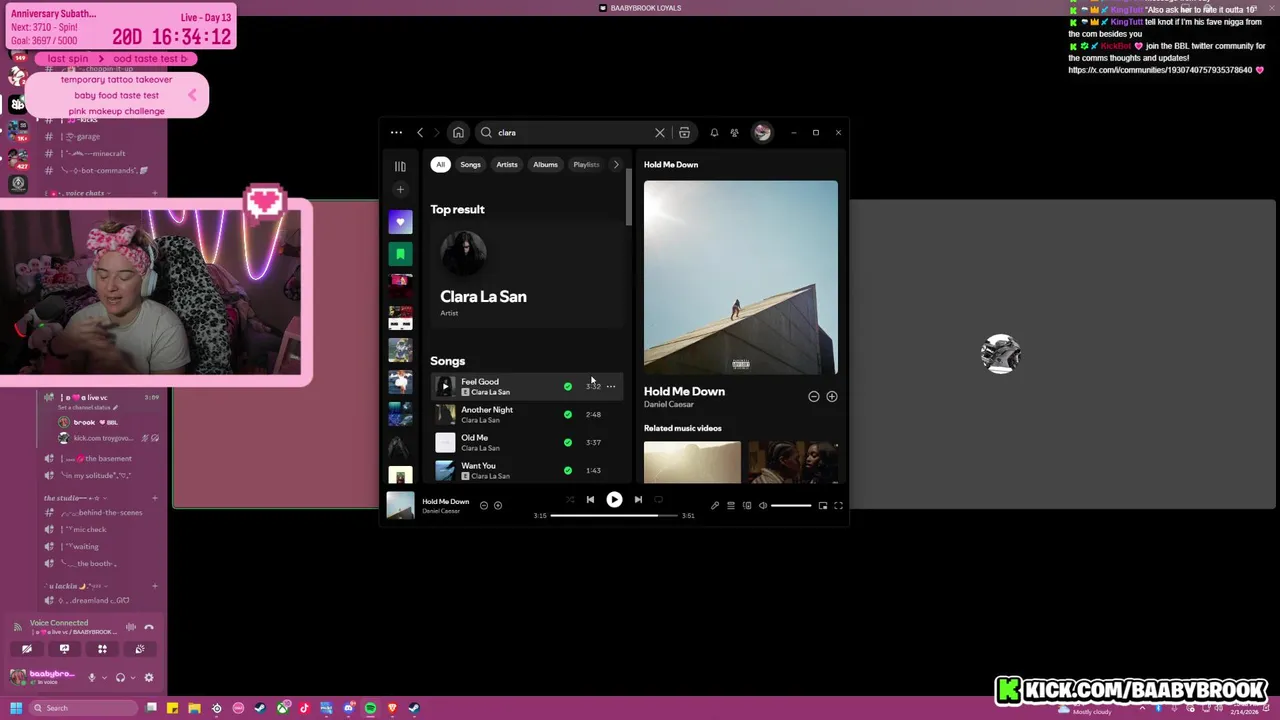
Task: Open the miniplayer icon
Action: [x=823, y=506]
